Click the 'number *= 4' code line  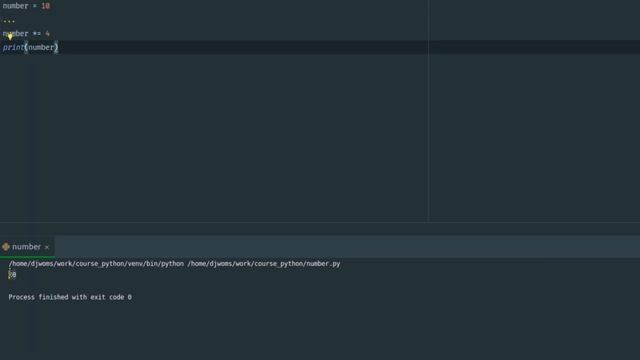coord(26,33)
